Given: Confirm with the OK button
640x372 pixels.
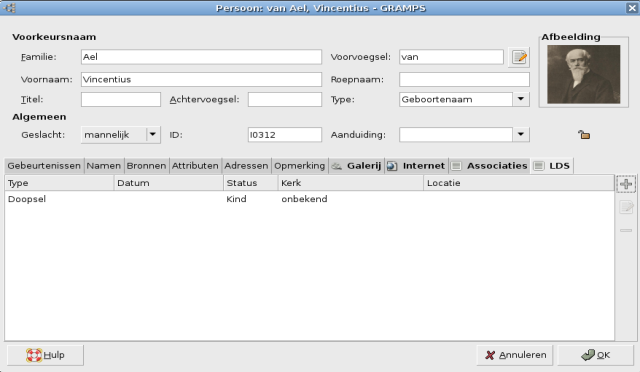Looking at the screenshot, I should pyautogui.click(x=596, y=355).
